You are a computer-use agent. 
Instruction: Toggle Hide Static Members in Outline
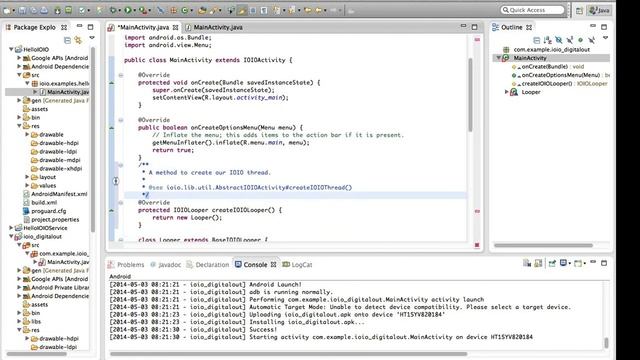[569, 40]
